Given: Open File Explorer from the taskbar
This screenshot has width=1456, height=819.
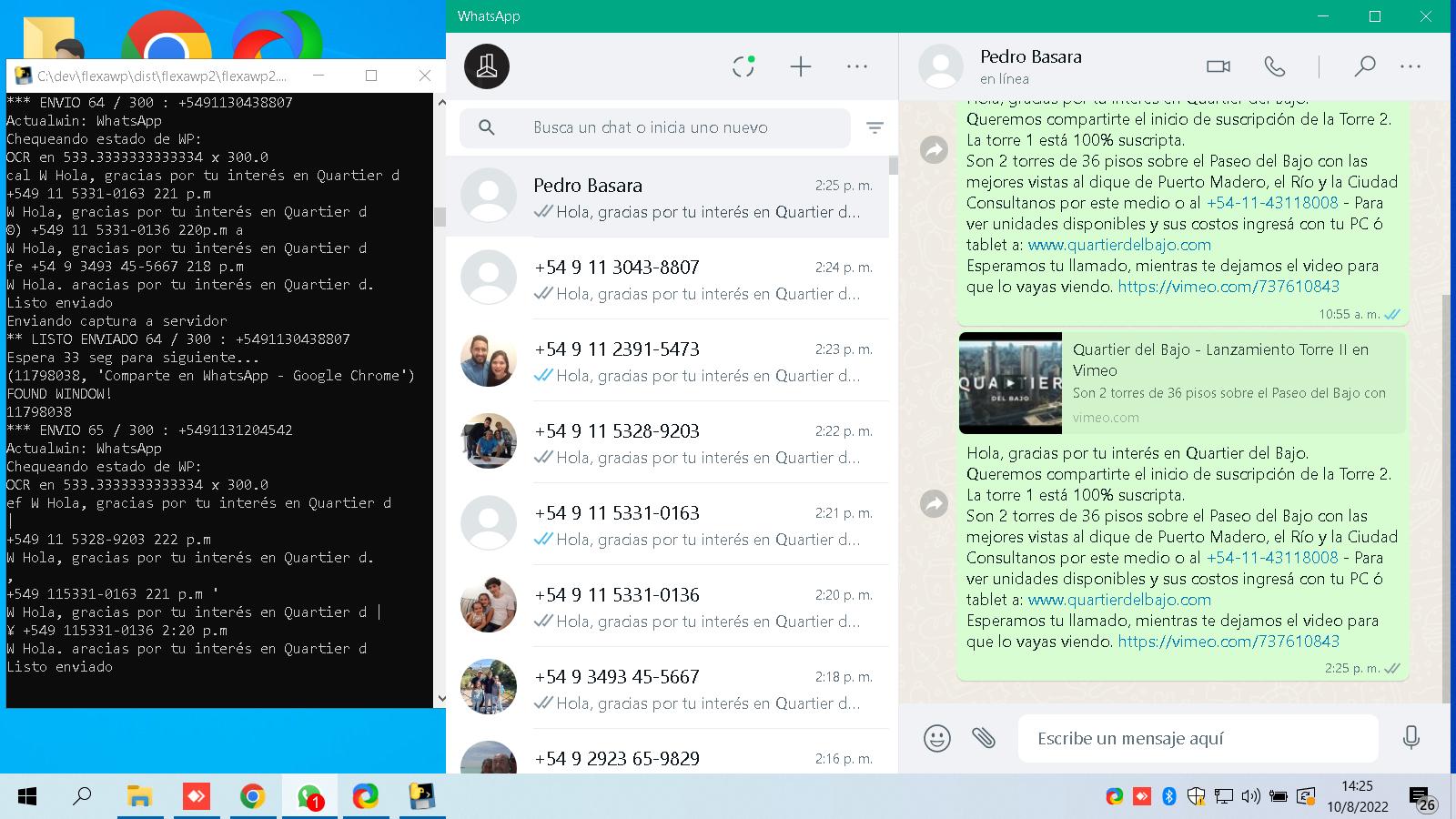Looking at the screenshot, I should [139, 797].
